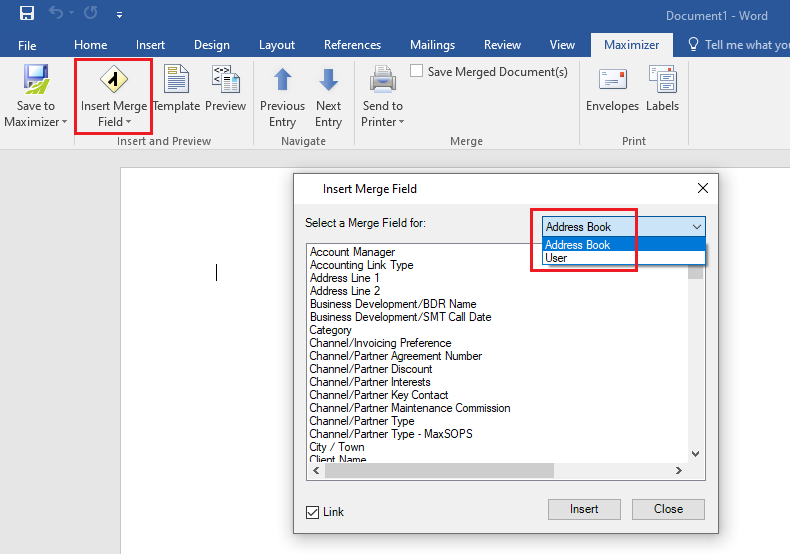Go to Previous Entry with the up arrow

(x=282, y=79)
